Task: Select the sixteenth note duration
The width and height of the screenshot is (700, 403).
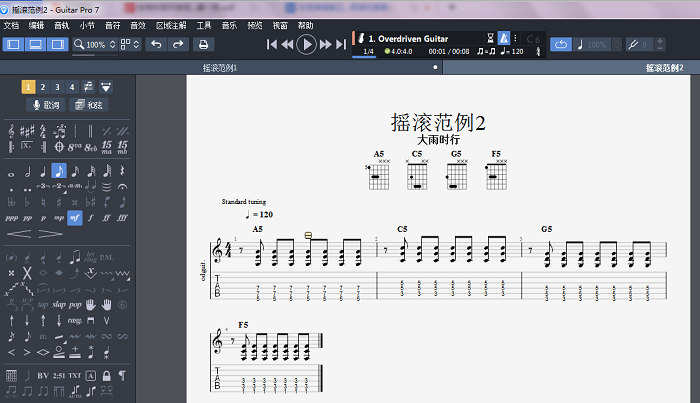Action: [75, 171]
